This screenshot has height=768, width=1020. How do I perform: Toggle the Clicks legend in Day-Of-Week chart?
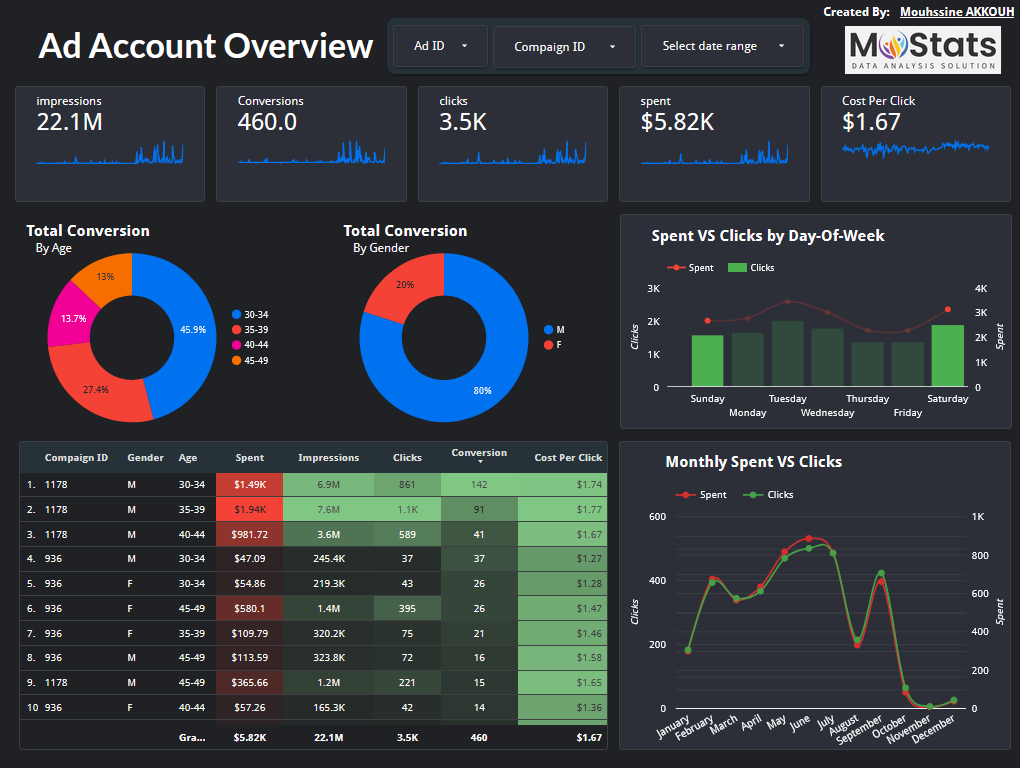point(751,268)
